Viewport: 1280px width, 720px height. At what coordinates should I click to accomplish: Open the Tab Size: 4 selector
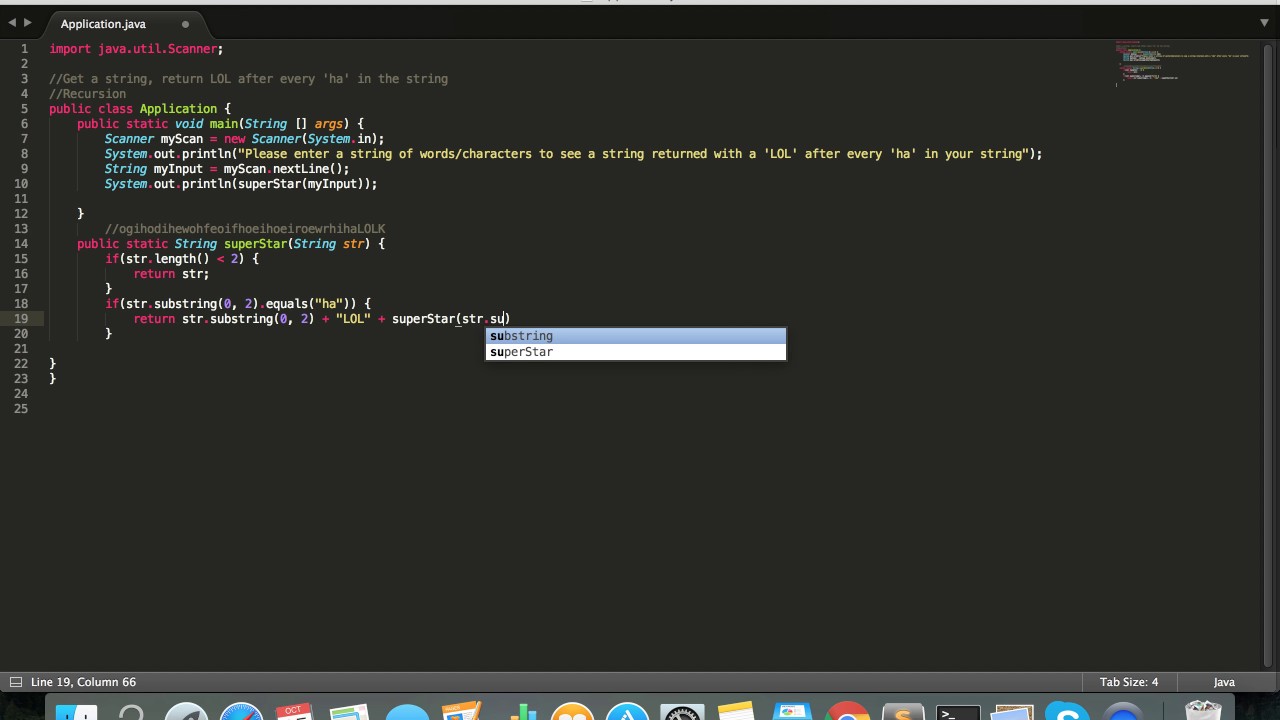coord(1129,682)
